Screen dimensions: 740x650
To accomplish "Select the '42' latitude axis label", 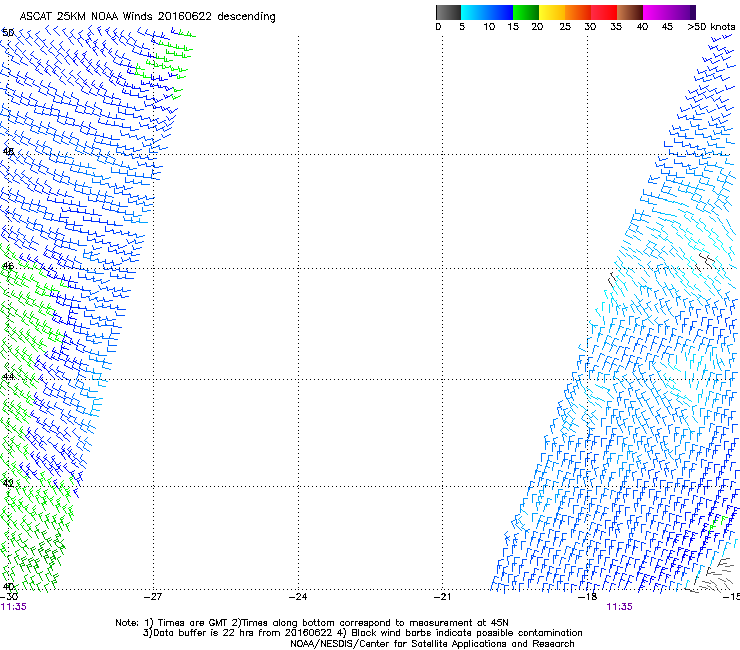I will pos(8,483).
